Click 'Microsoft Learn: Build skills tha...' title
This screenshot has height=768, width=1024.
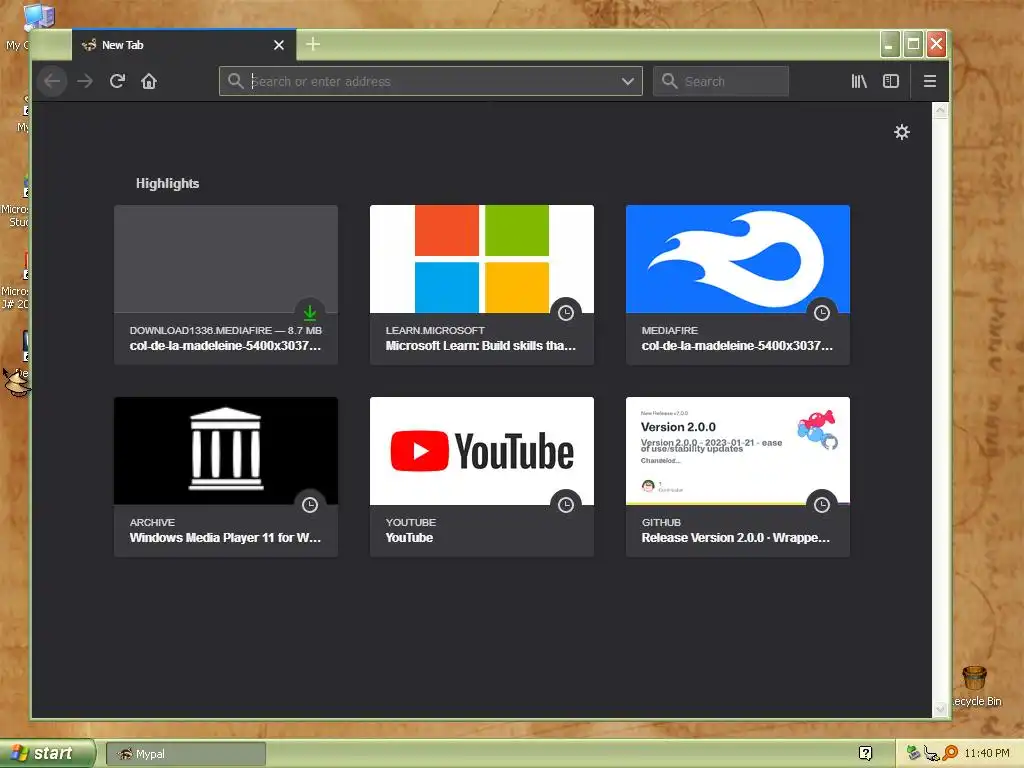(x=481, y=345)
